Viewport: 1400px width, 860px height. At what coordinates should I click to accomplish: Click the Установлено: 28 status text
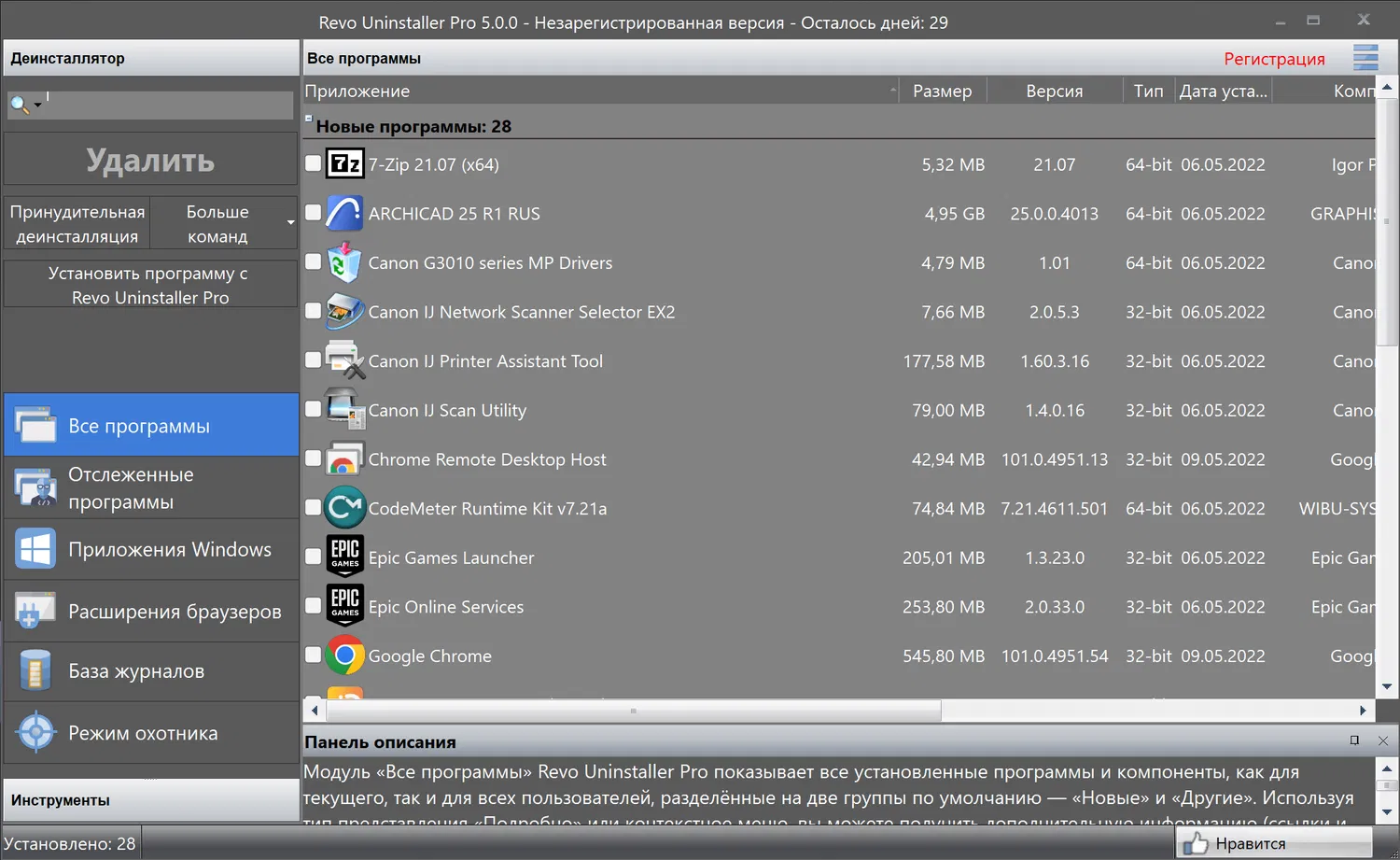tap(70, 844)
